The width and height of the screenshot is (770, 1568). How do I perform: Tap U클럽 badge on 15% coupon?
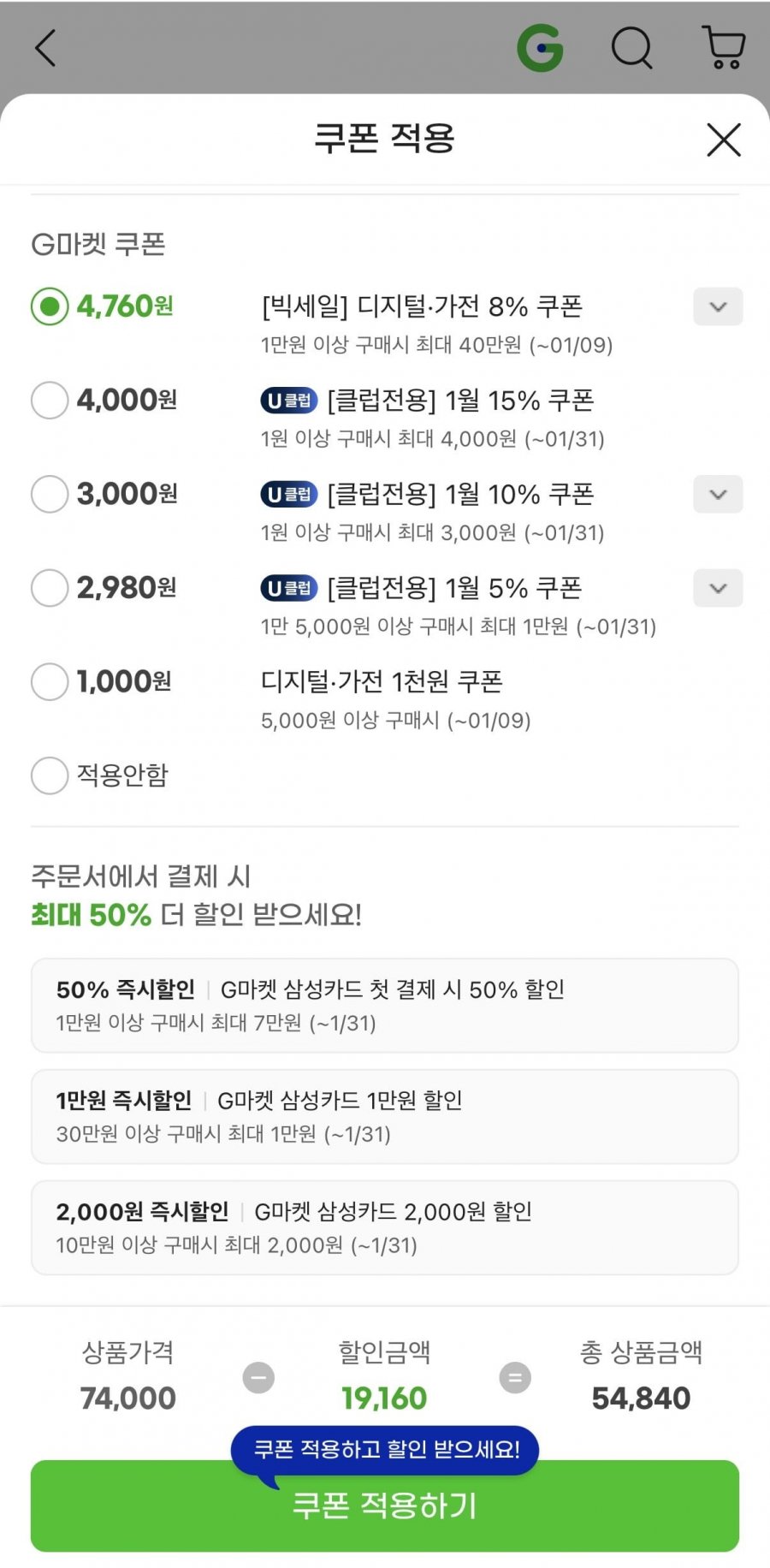pos(289,400)
